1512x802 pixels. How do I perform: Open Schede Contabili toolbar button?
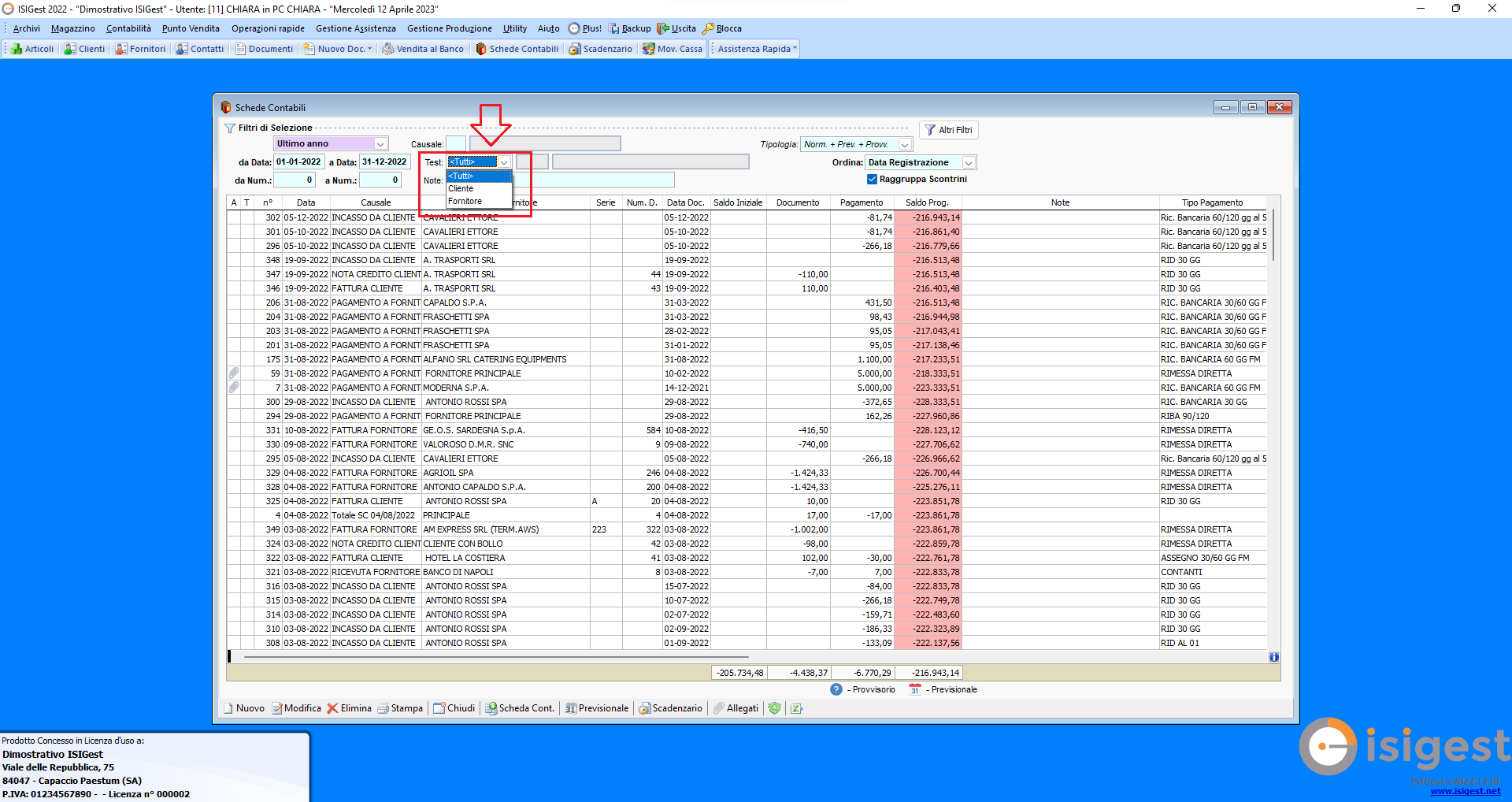point(517,49)
